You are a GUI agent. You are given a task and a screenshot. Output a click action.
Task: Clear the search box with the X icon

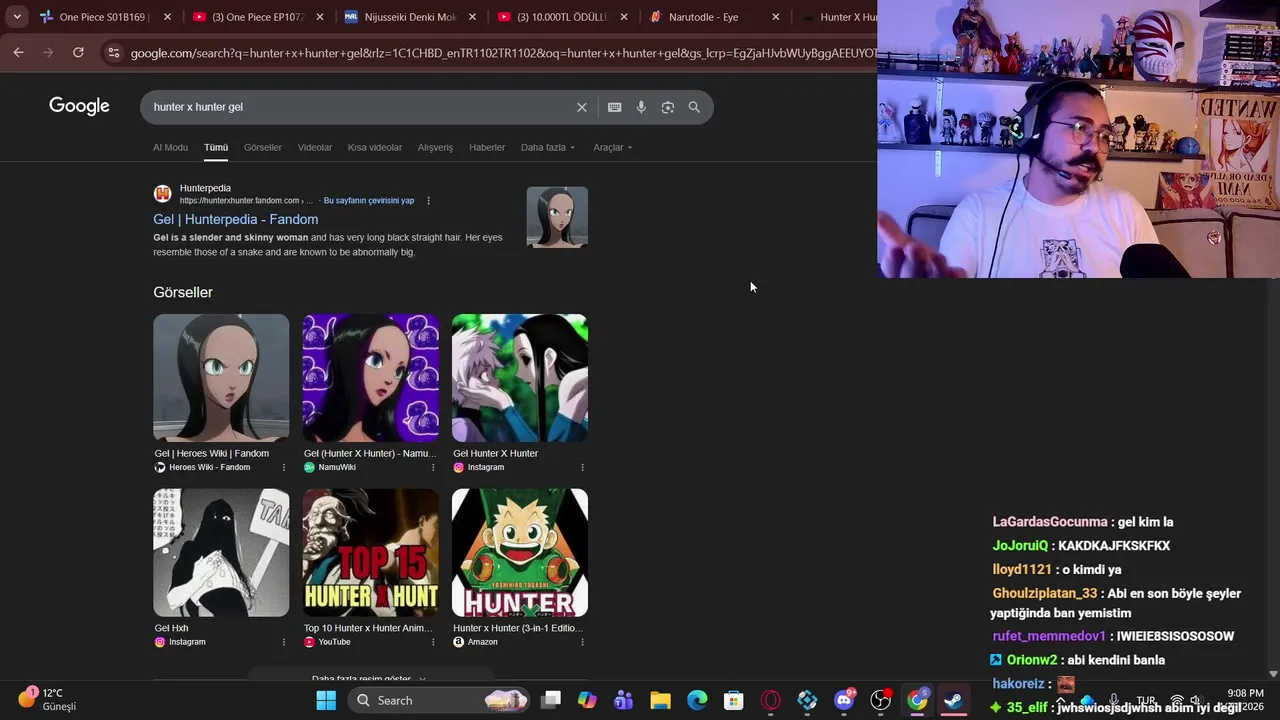click(x=581, y=107)
